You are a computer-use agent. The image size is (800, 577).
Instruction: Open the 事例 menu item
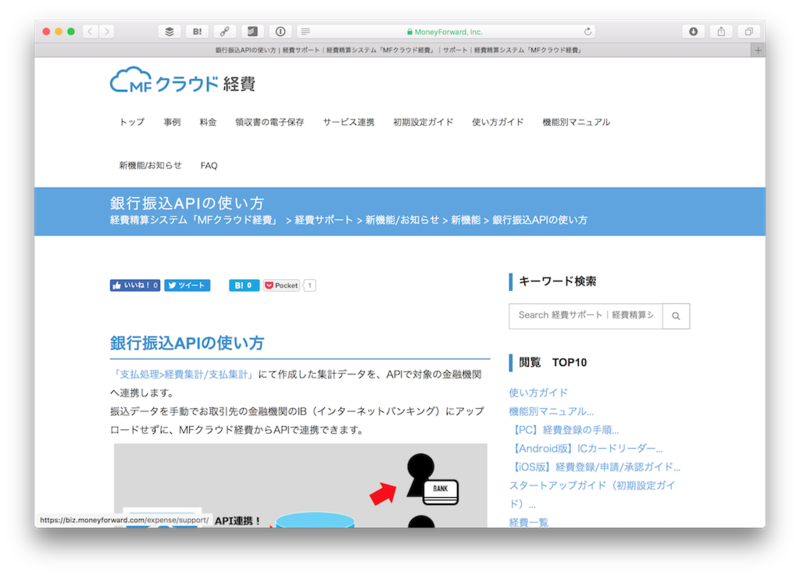172,122
